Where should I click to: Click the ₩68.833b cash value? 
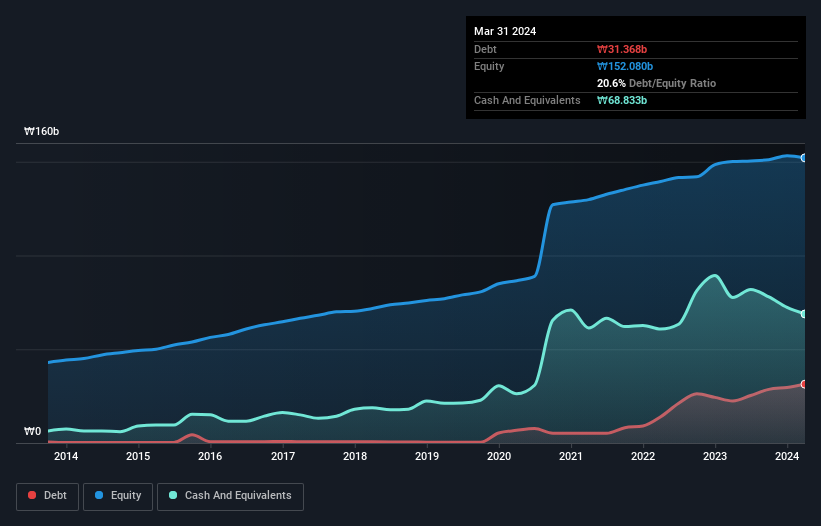622,100
